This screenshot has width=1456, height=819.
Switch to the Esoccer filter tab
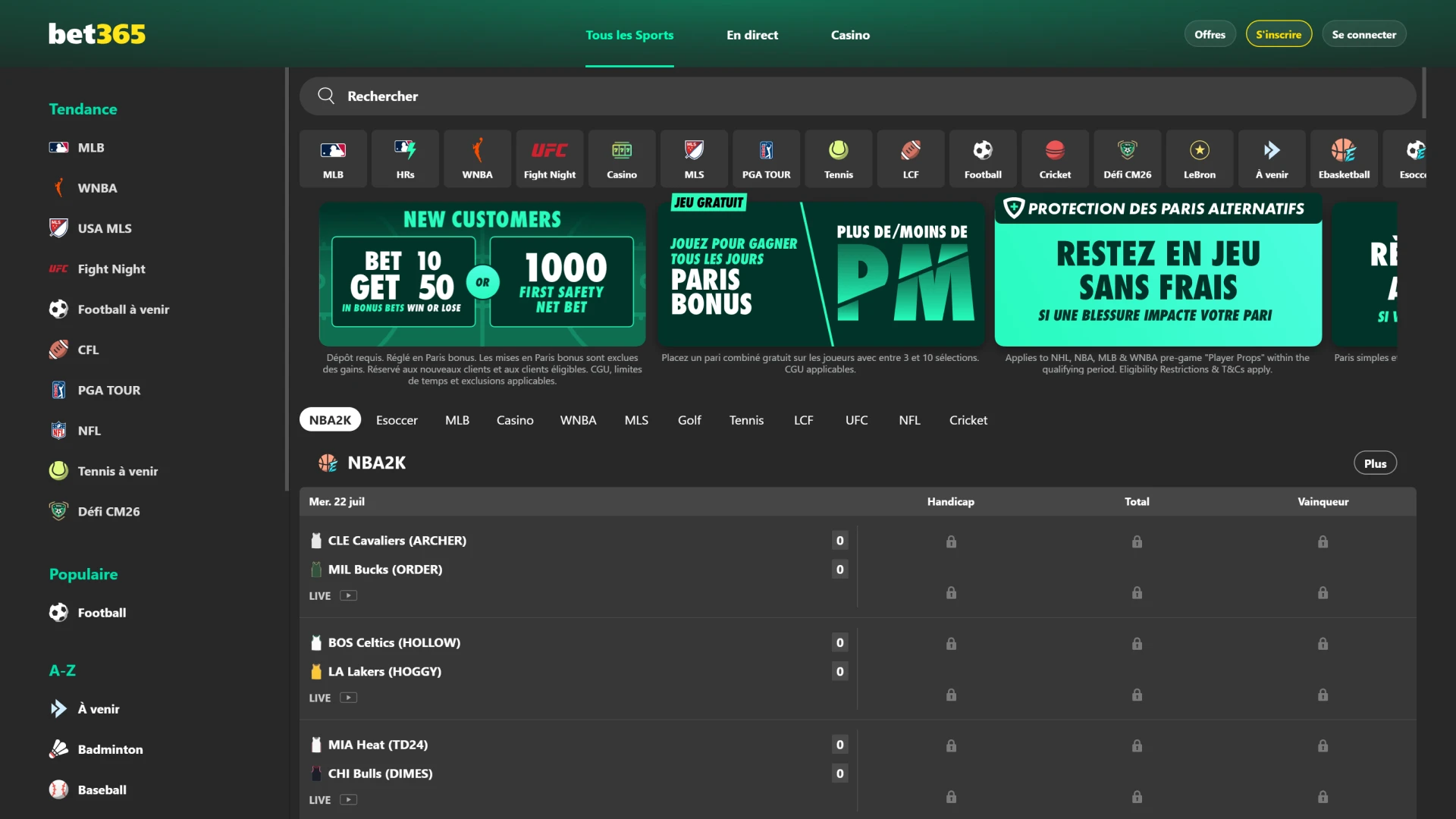tap(397, 420)
